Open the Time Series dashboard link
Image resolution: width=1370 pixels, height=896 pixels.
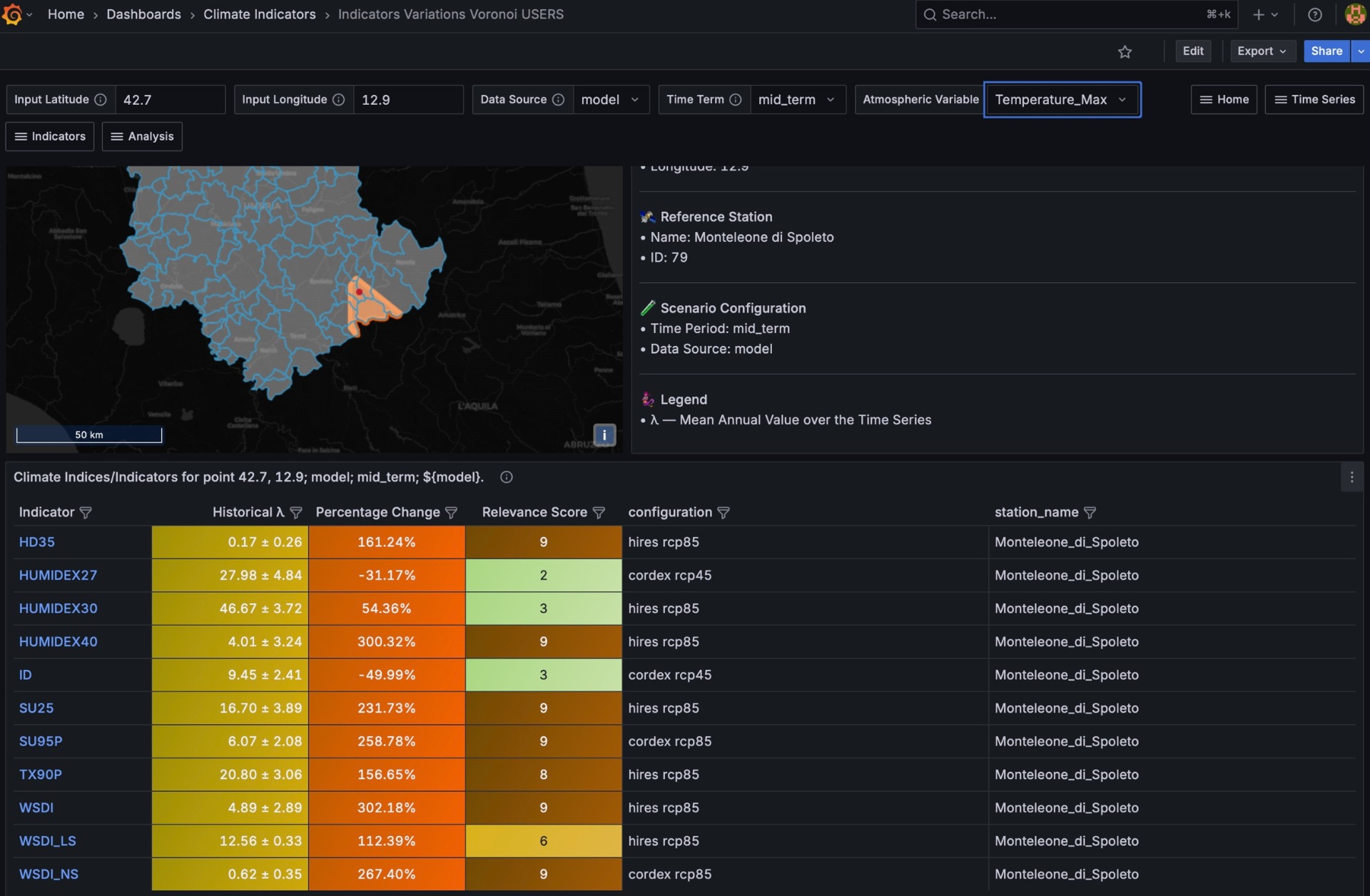1314,100
